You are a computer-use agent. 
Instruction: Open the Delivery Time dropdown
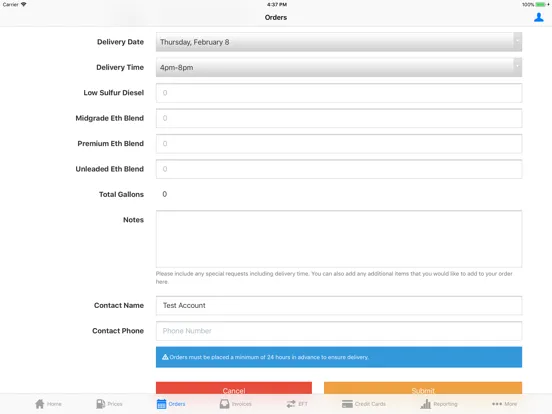click(x=339, y=67)
